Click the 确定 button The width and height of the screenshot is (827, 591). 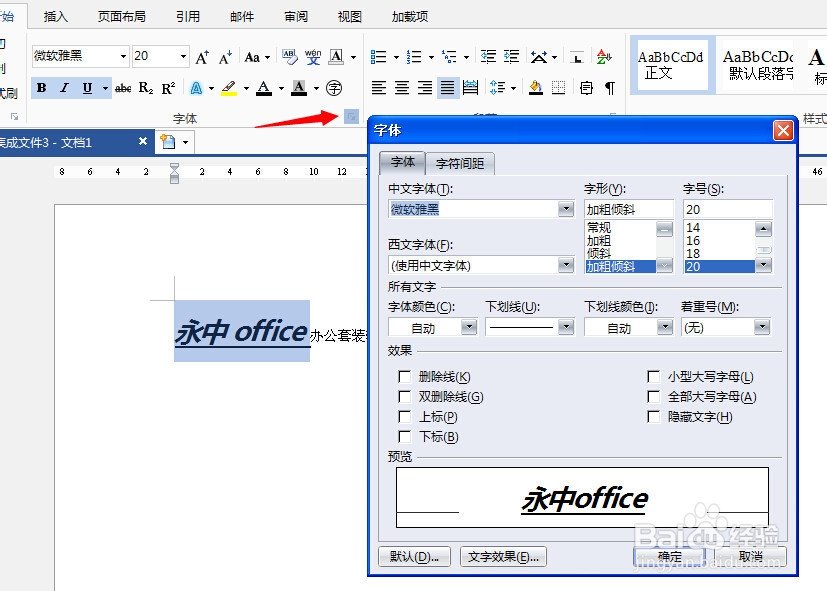coord(669,556)
